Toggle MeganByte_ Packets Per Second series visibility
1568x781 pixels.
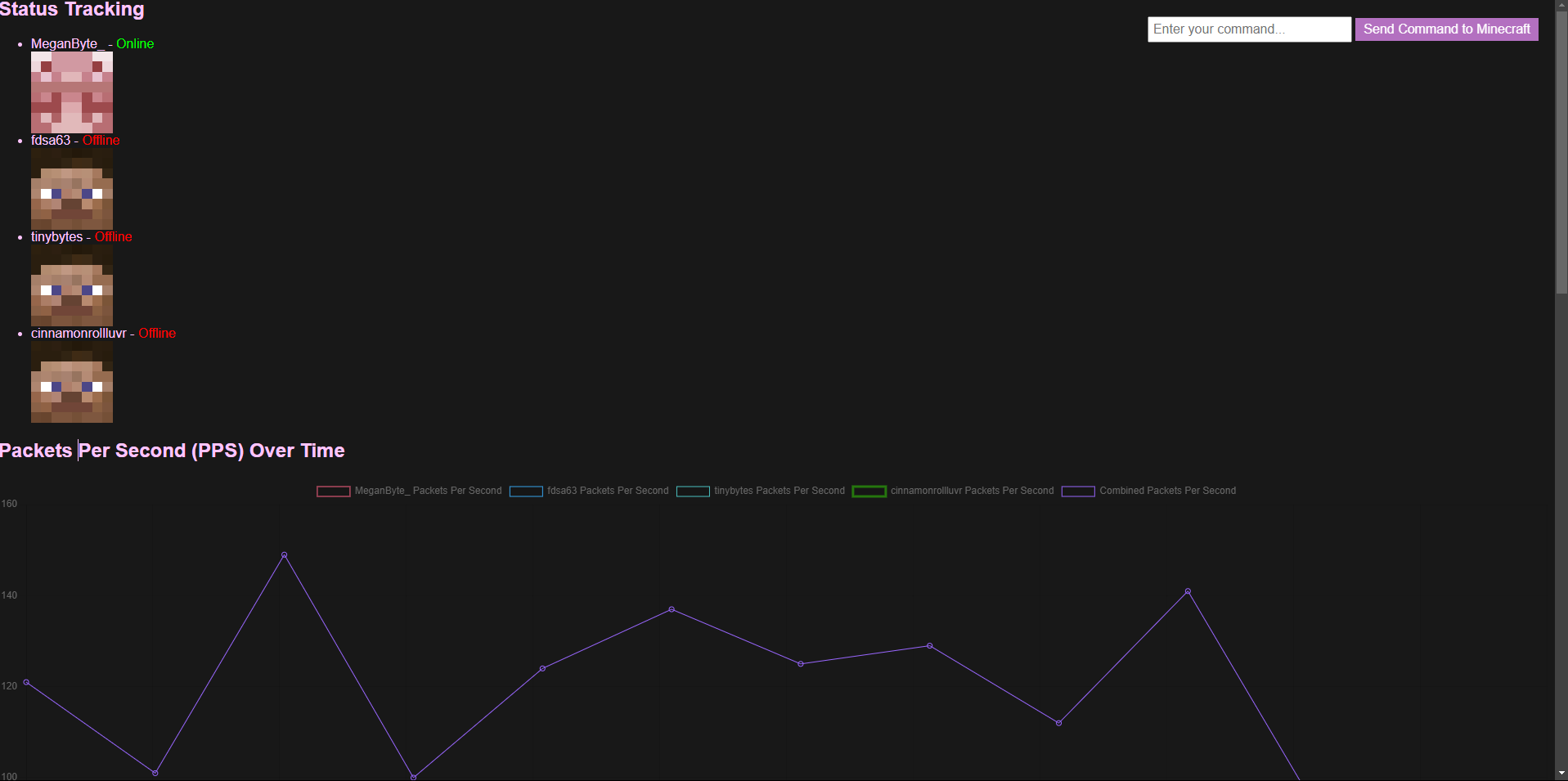[428, 491]
